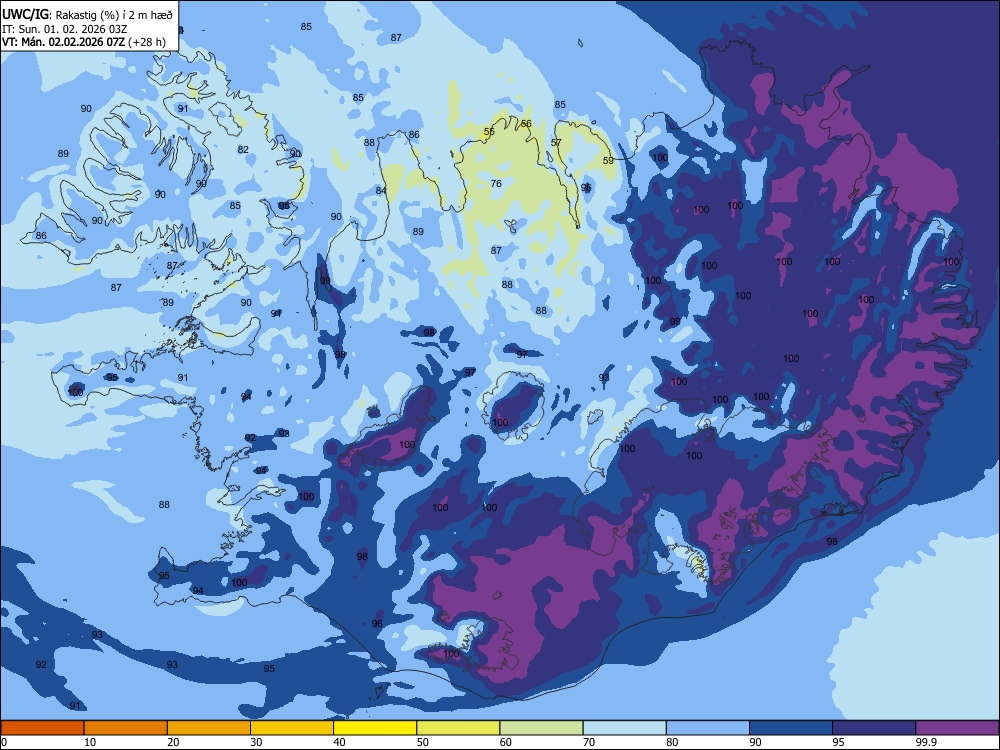Select the orange 10–20 legend color block
The width and height of the screenshot is (1000, 750).
tap(126, 728)
